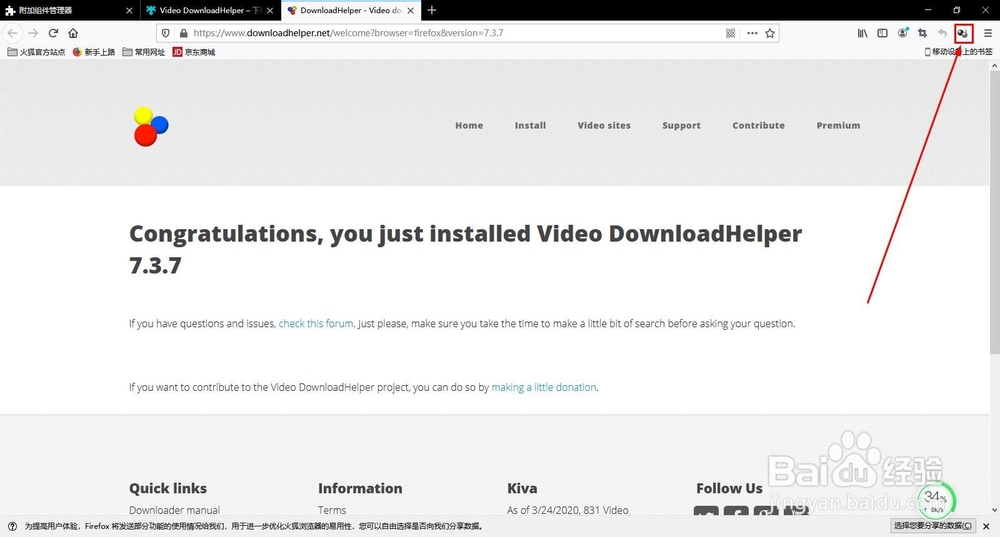Dismiss the data sharing notification bar
1000x537 pixels.
click(x=986, y=526)
